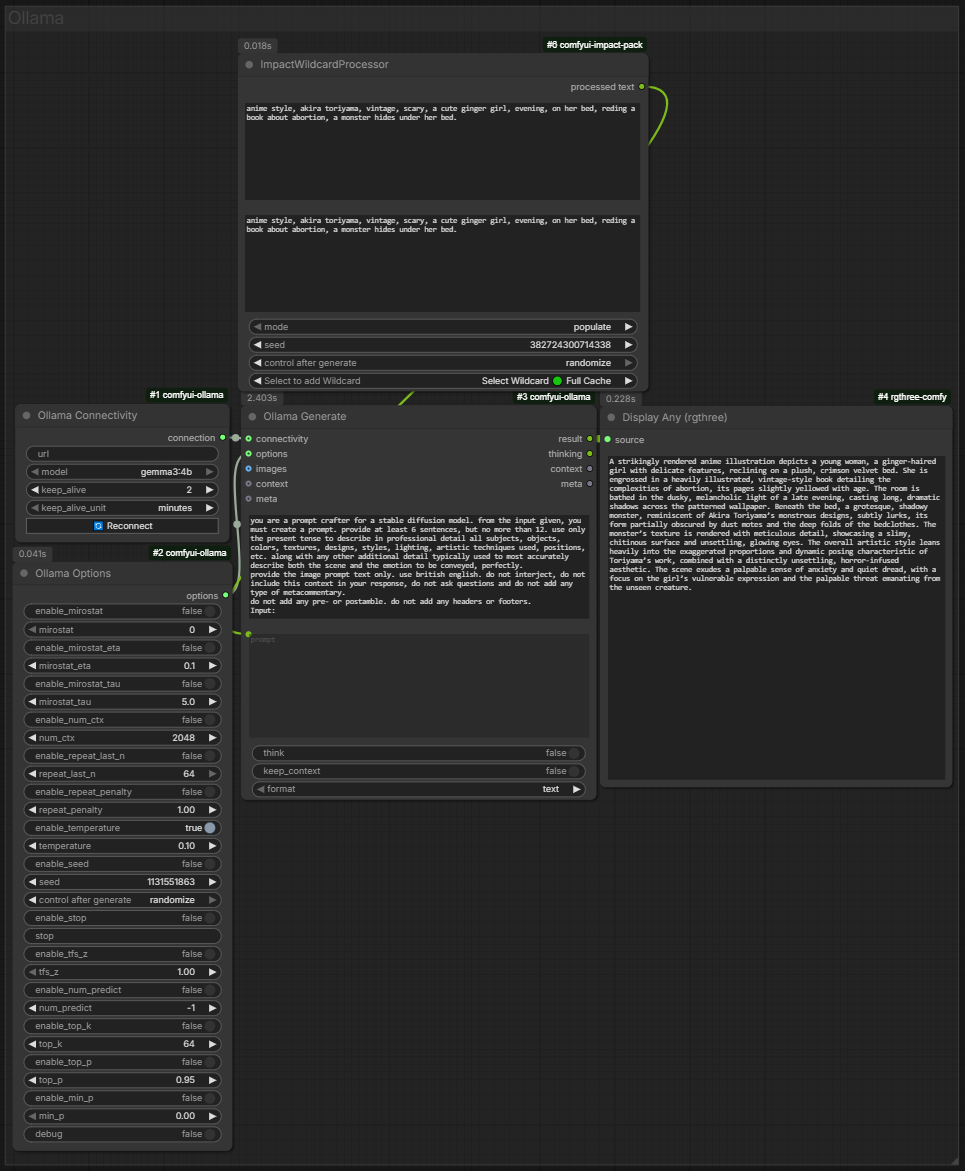Screen dimensions: 965x1171
Task: Click the thinking output port
Action: pos(590,454)
